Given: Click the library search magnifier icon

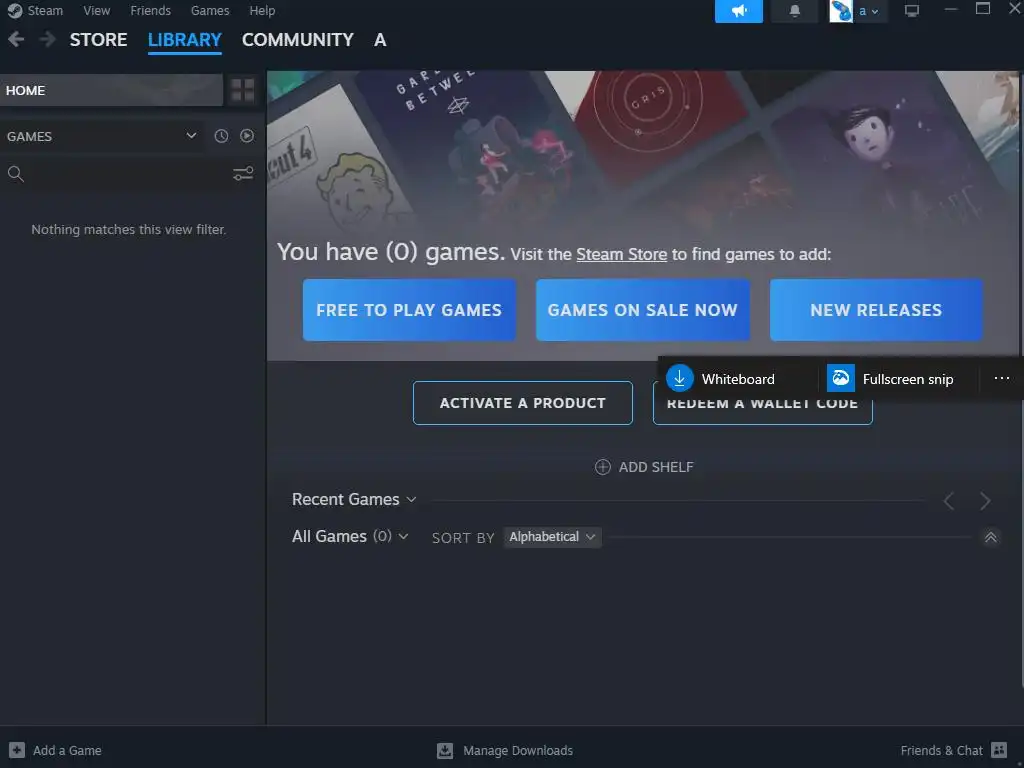Looking at the screenshot, I should coord(16,174).
